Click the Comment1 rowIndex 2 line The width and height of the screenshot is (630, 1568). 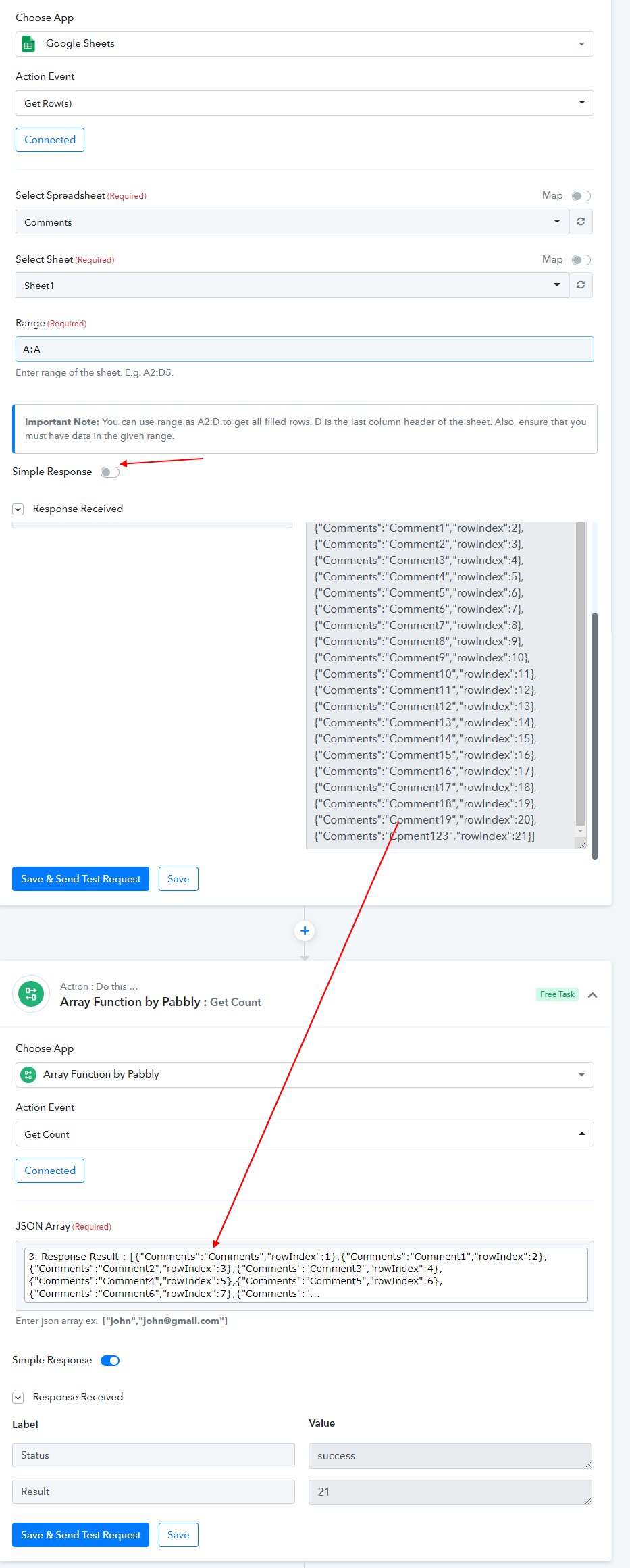pyautogui.click(x=419, y=528)
